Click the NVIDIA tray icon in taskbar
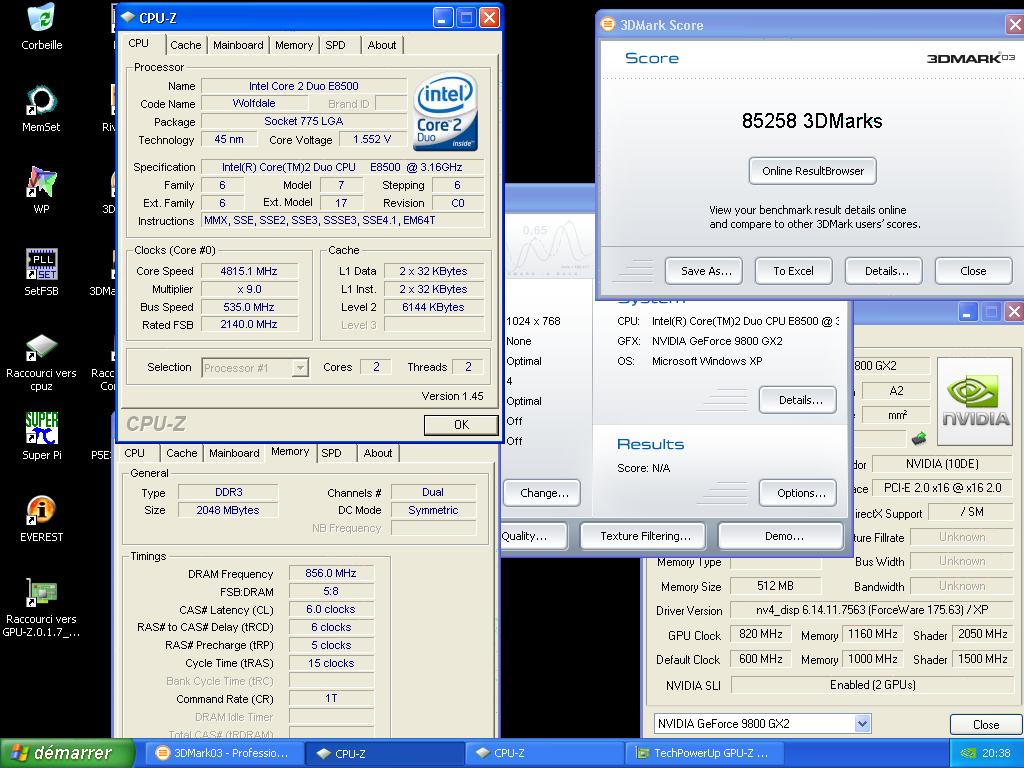This screenshot has width=1024, height=768. [x=967, y=753]
